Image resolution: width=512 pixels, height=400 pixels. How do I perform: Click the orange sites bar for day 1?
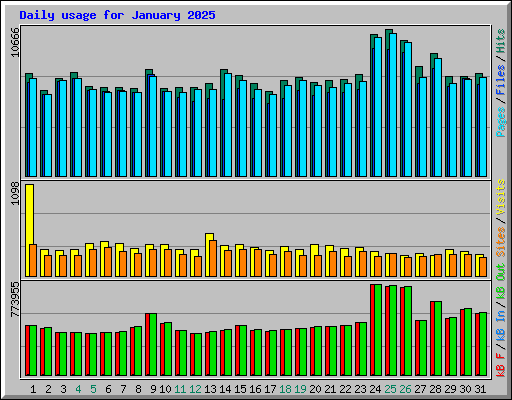click(x=33, y=260)
